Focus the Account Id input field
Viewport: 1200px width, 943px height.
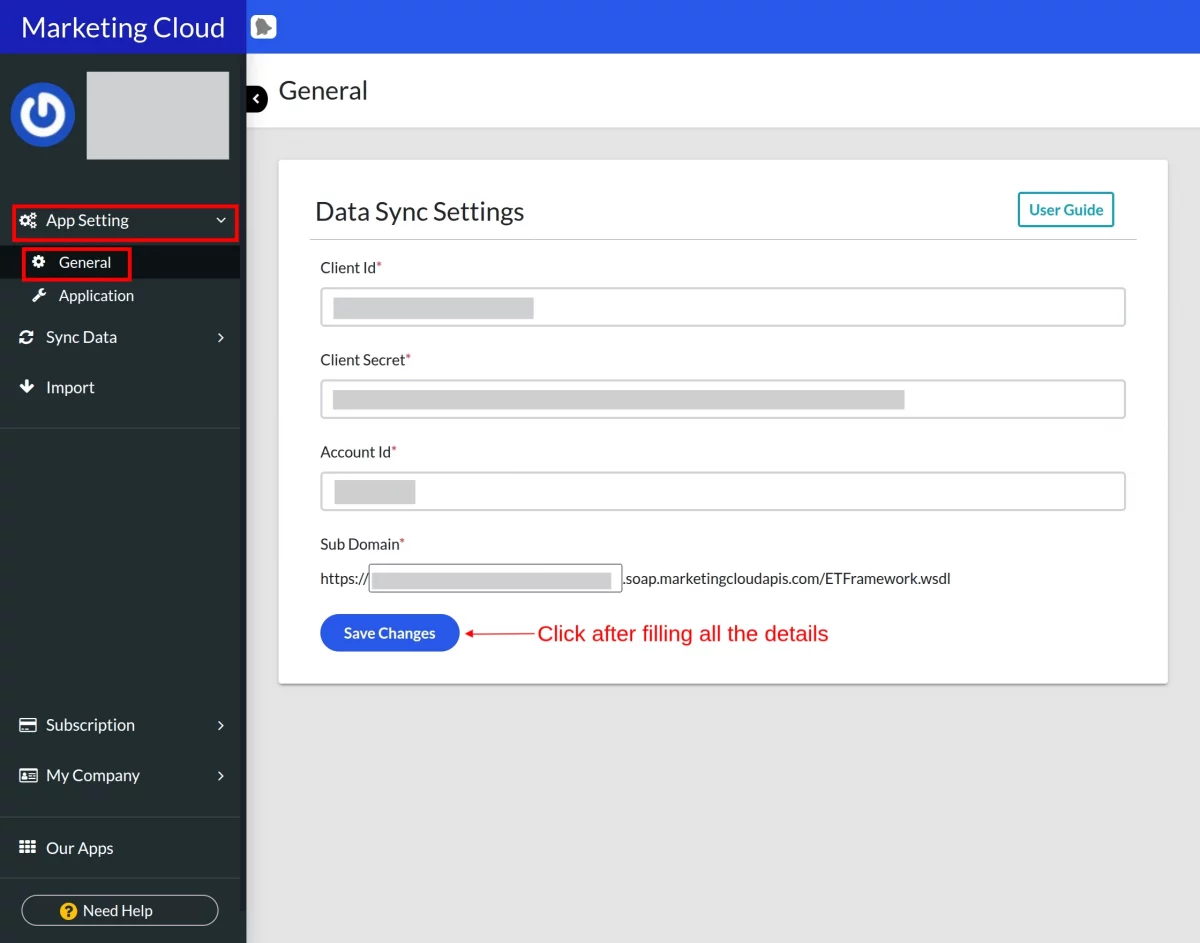(x=723, y=491)
